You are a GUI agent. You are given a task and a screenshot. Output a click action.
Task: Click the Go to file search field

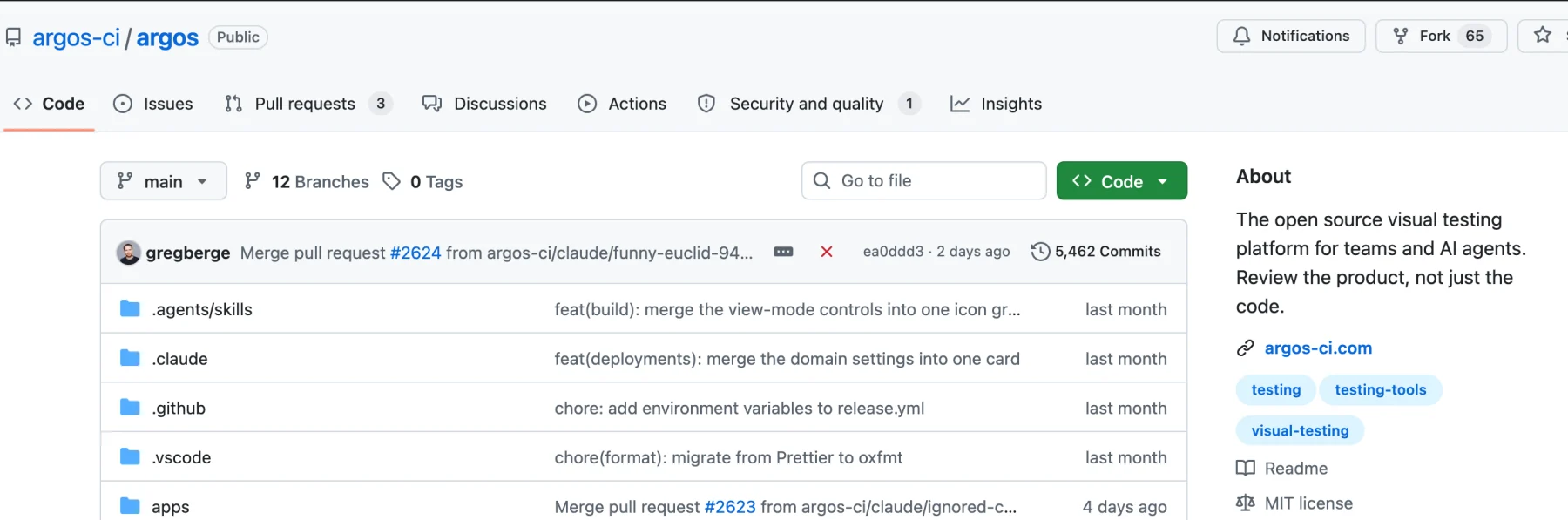pyautogui.click(x=923, y=180)
